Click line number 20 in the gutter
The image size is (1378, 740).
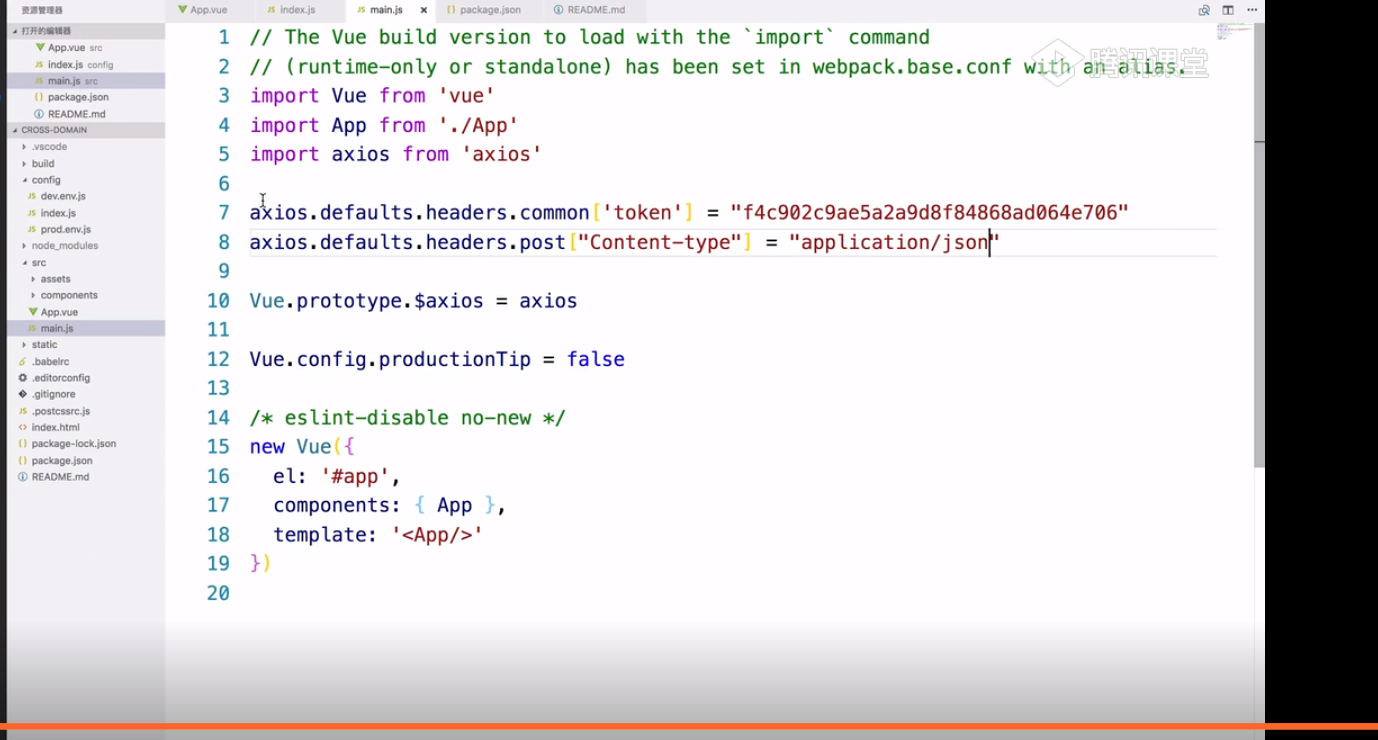click(218, 593)
